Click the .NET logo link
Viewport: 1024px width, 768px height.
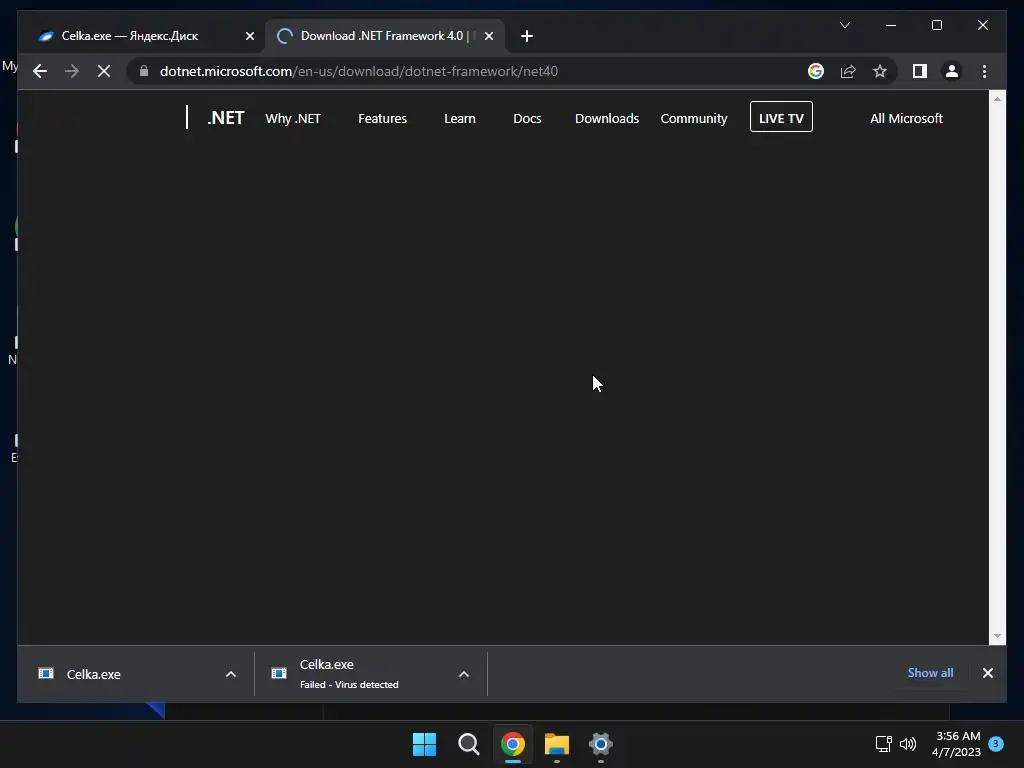pos(225,118)
